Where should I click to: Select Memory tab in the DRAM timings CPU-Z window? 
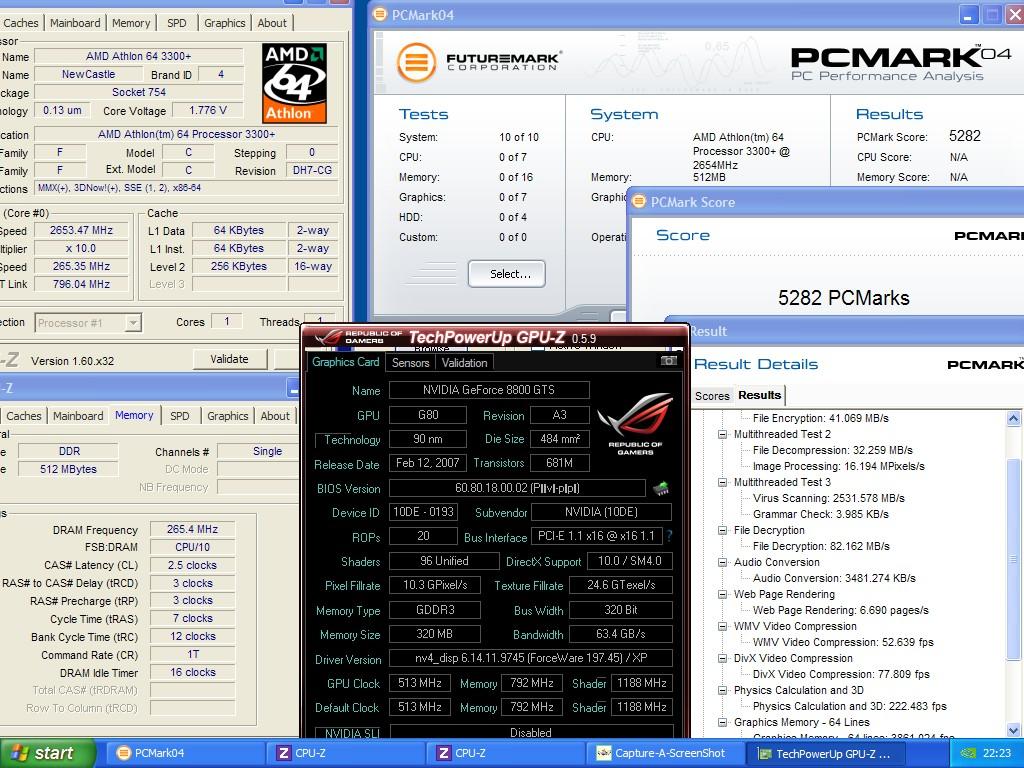(134, 415)
